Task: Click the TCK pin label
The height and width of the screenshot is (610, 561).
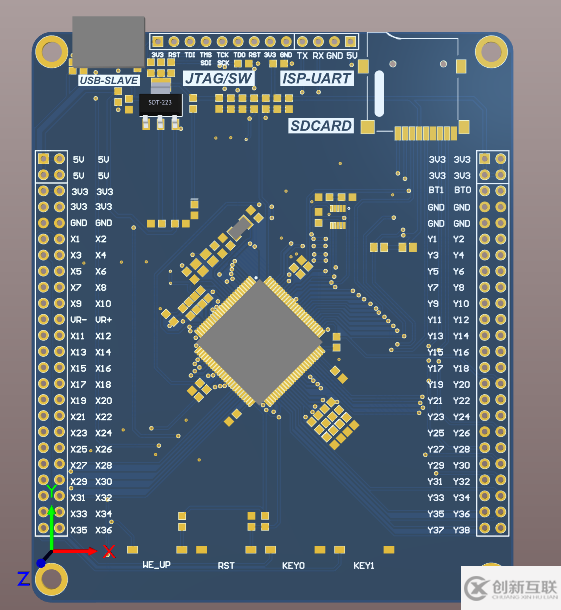Action: pos(223,55)
